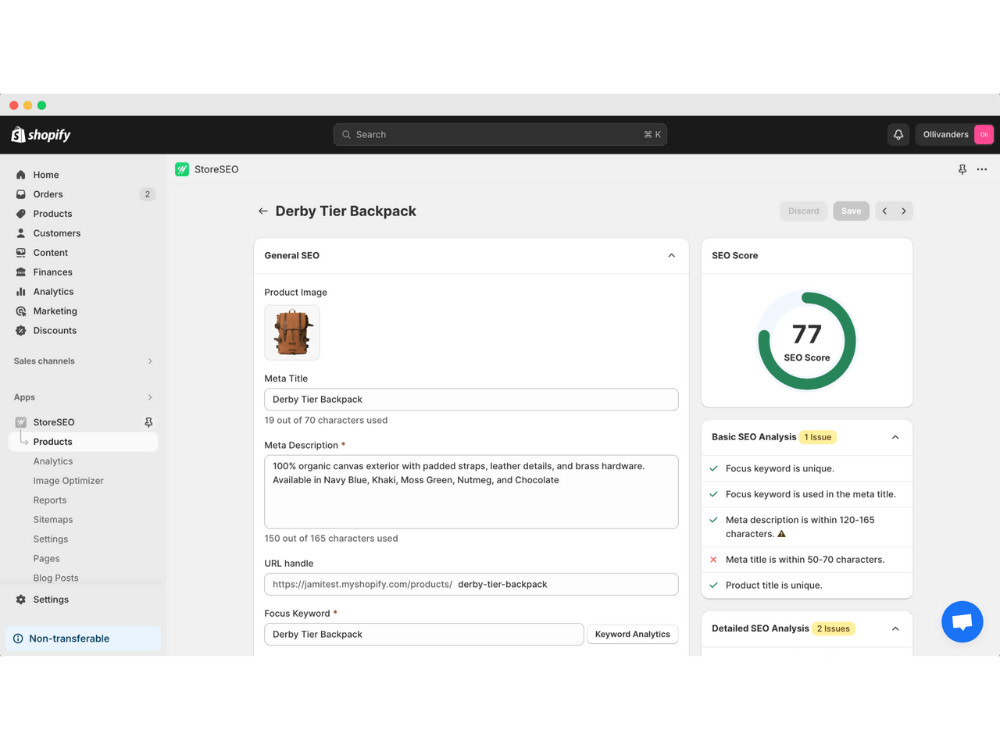Click the Discard button
The width and height of the screenshot is (1000, 750).
coord(803,211)
